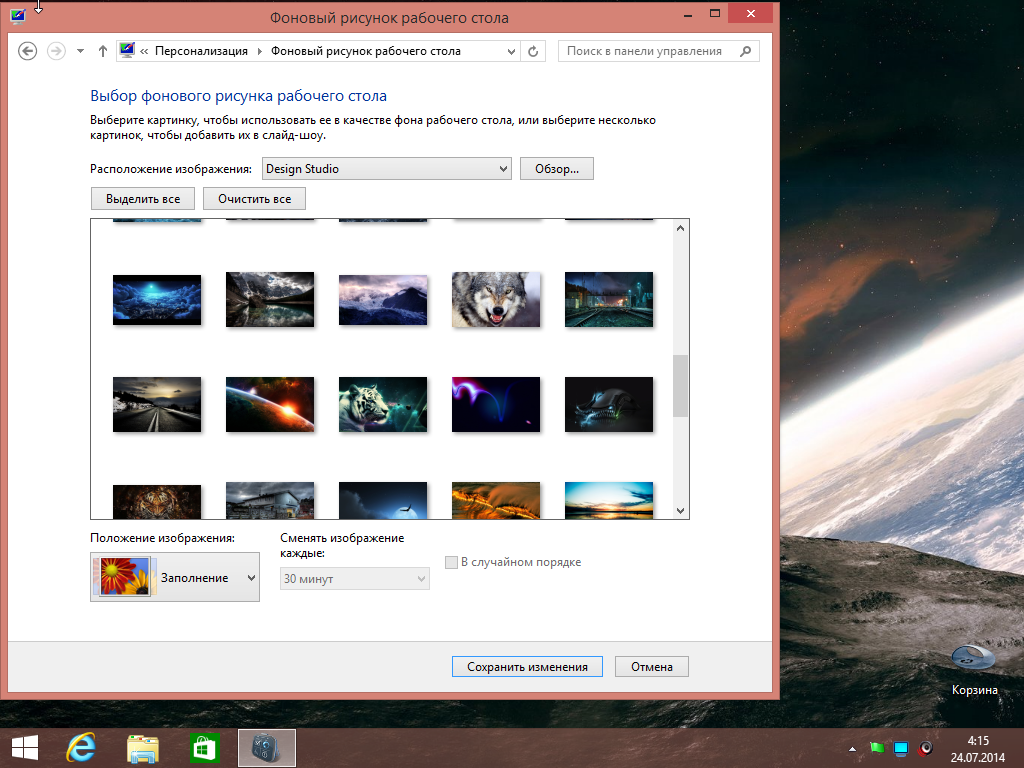Refresh the control panel page
The width and height of the screenshot is (1024, 768).
click(533, 51)
